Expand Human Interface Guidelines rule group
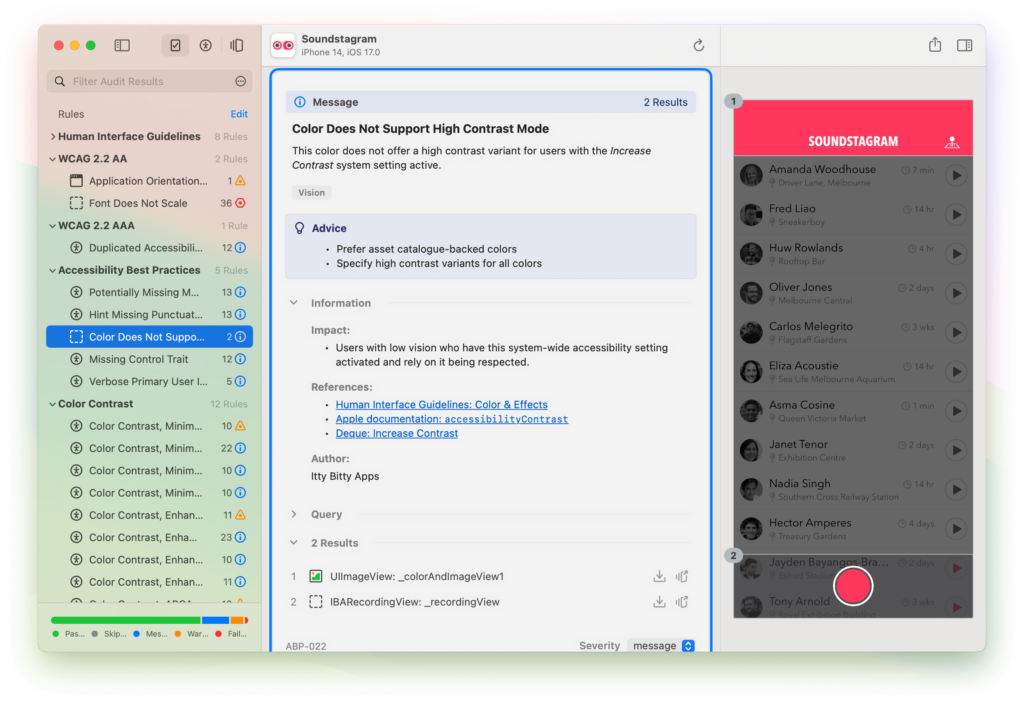This screenshot has width=1024, height=705. tap(53, 136)
